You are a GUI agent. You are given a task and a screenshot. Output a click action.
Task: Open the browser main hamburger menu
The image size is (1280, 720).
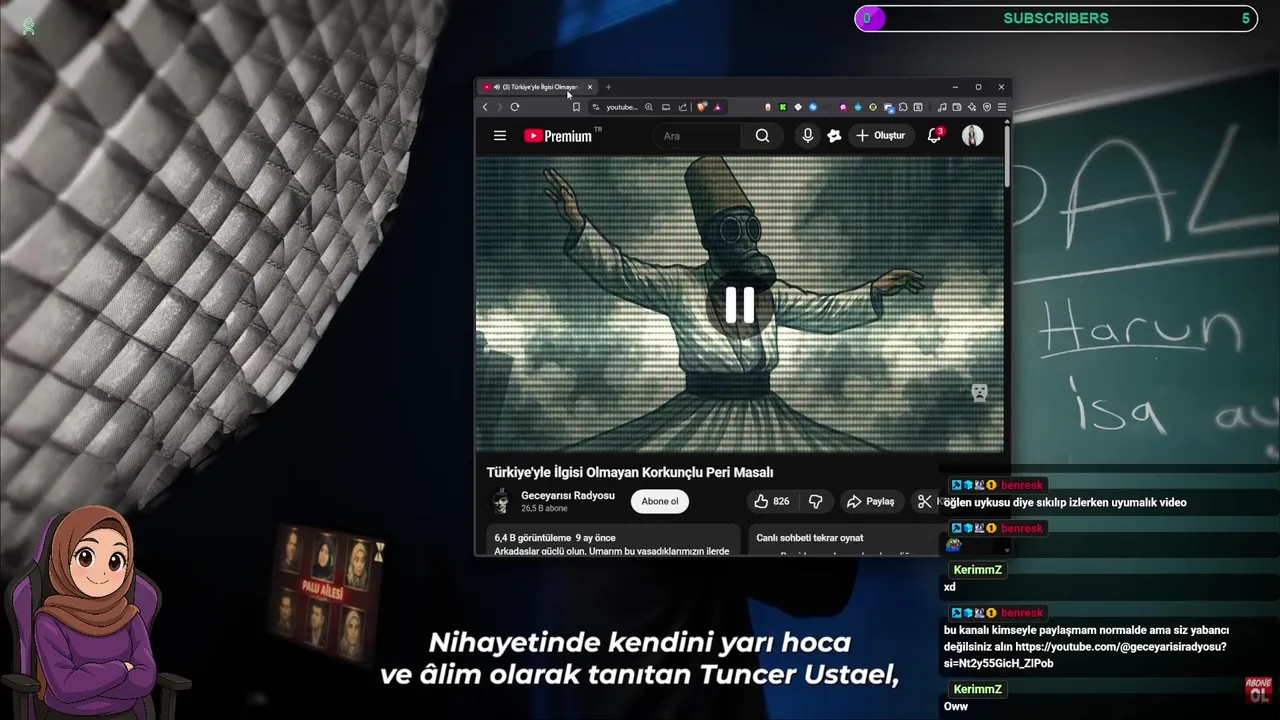(x=1002, y=107)
